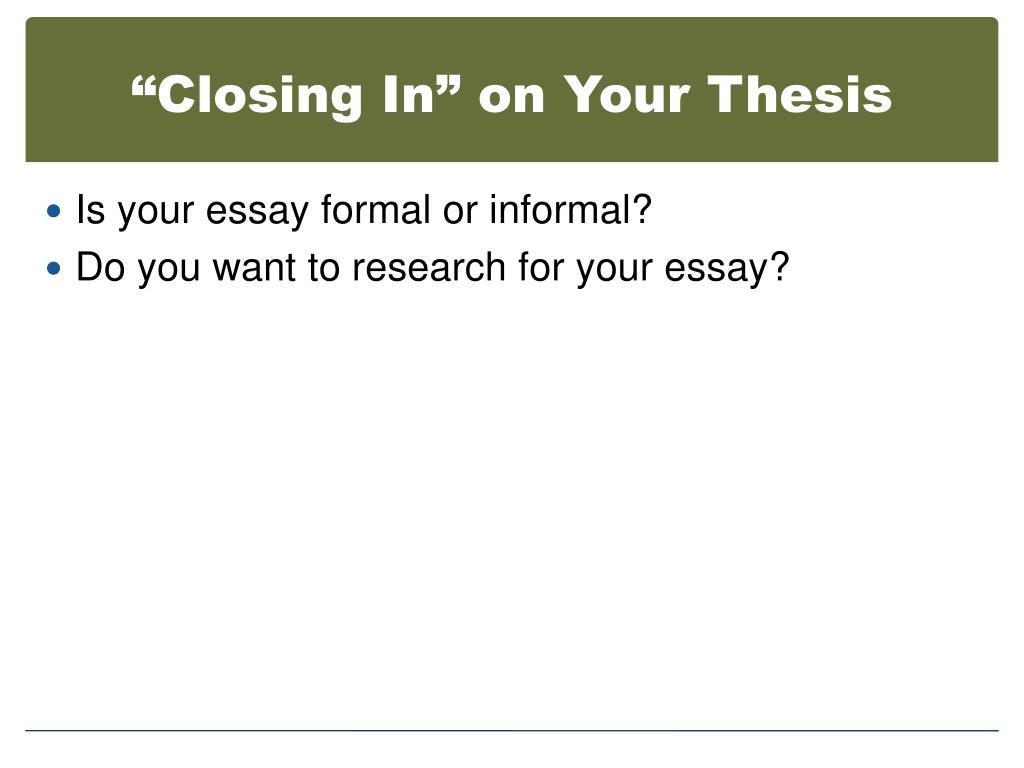The image size is (1024, 768).
Task: Select the line "Do you want to research for your essay?"
Action: (433, 268)
